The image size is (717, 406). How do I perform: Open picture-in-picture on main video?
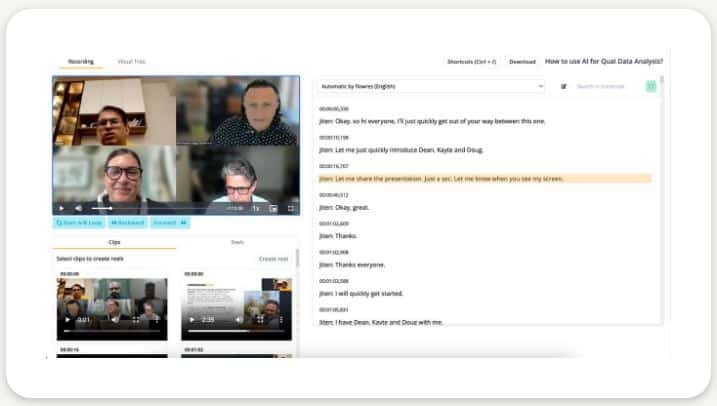pos(273,208)
